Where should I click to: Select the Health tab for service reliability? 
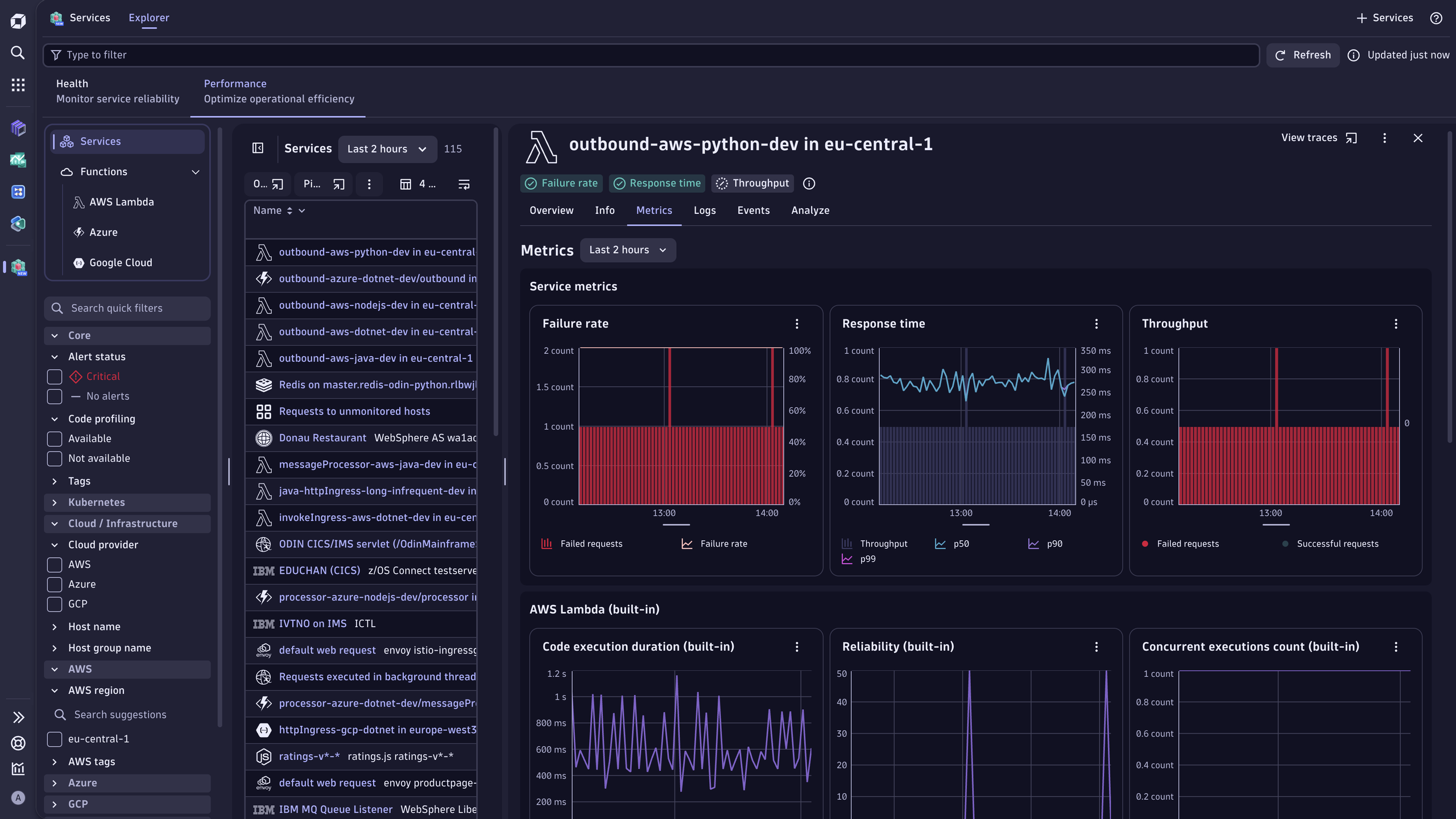(117, 90)
